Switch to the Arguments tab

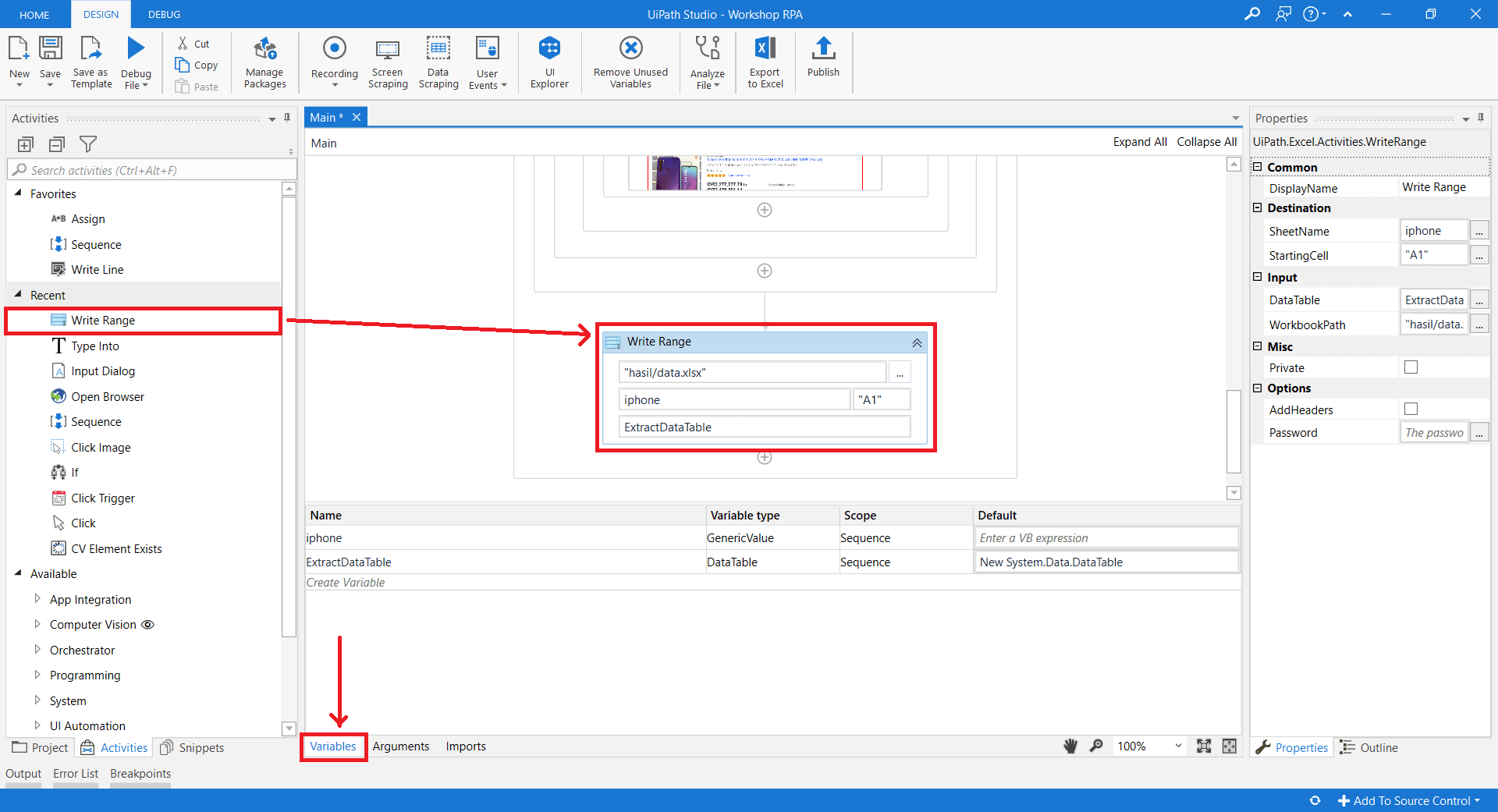(x=400, y=746)
